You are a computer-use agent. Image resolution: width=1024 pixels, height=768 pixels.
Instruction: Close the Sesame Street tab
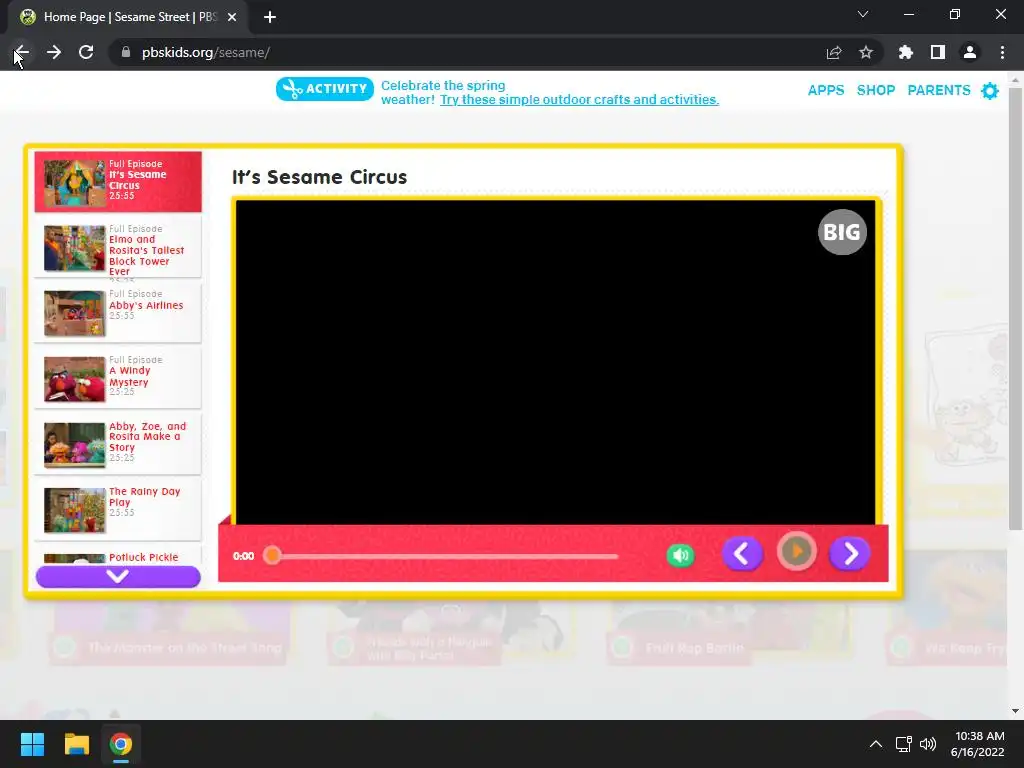point(232,17)
